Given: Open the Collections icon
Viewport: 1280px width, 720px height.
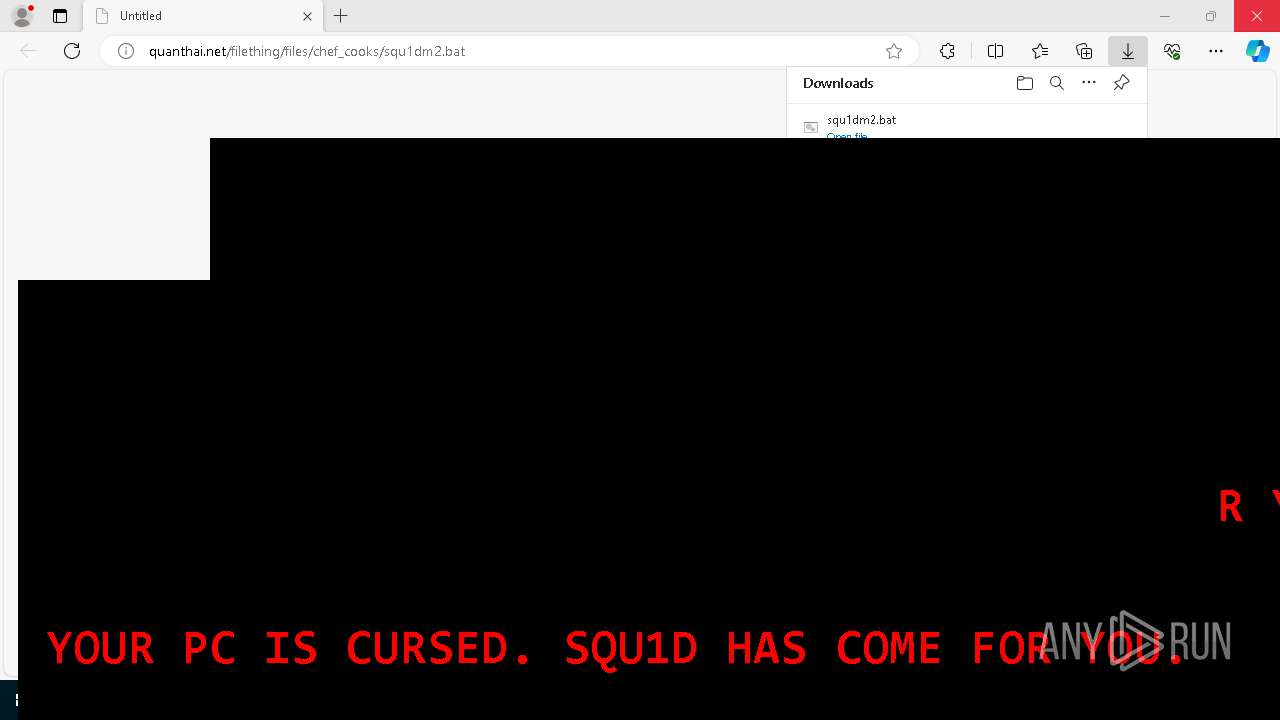Looking at the screenshot, I should click(x=1084, y=51).
